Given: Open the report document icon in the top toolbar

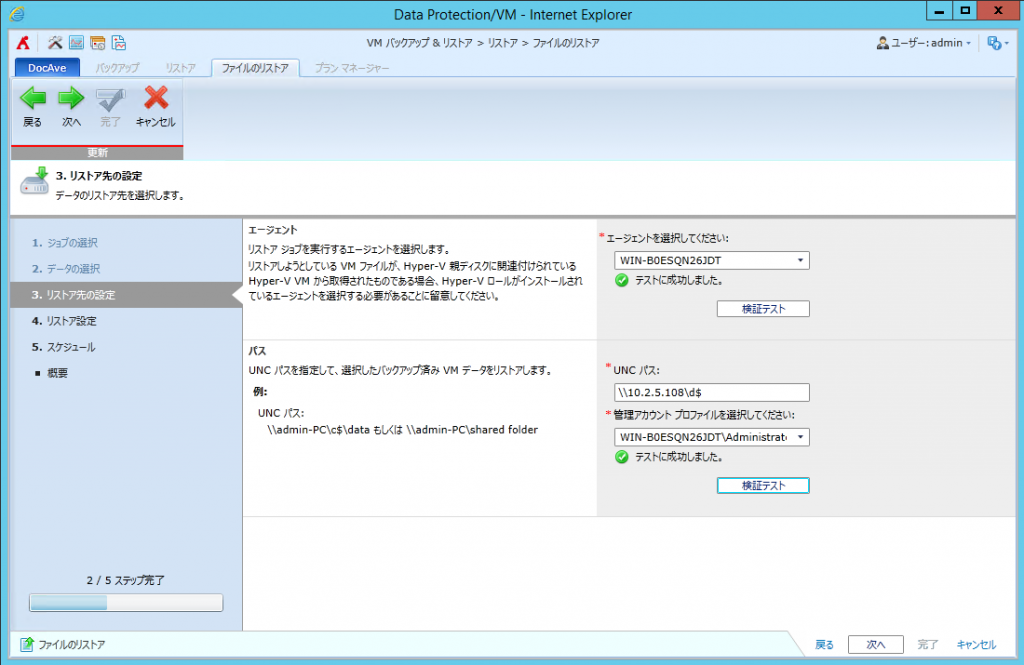Looking at the screenshot, I should click(119, 43).
